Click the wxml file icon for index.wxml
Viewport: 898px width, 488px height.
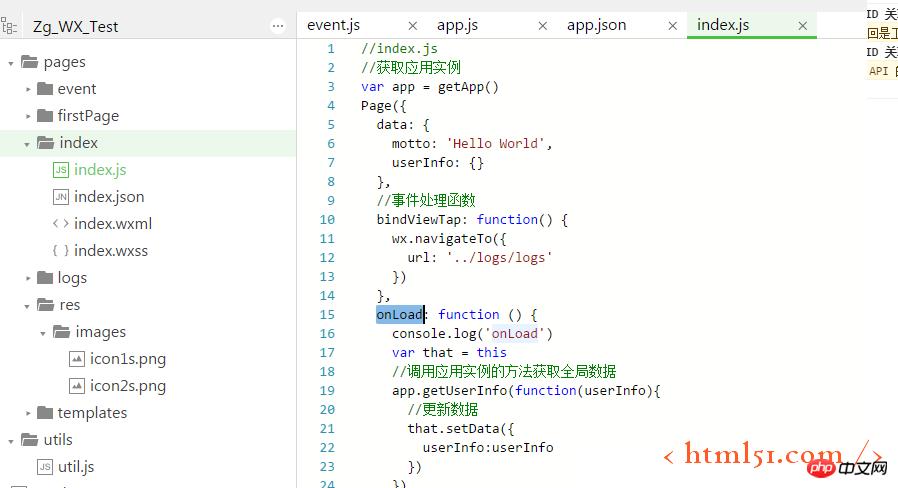point(60,224)
